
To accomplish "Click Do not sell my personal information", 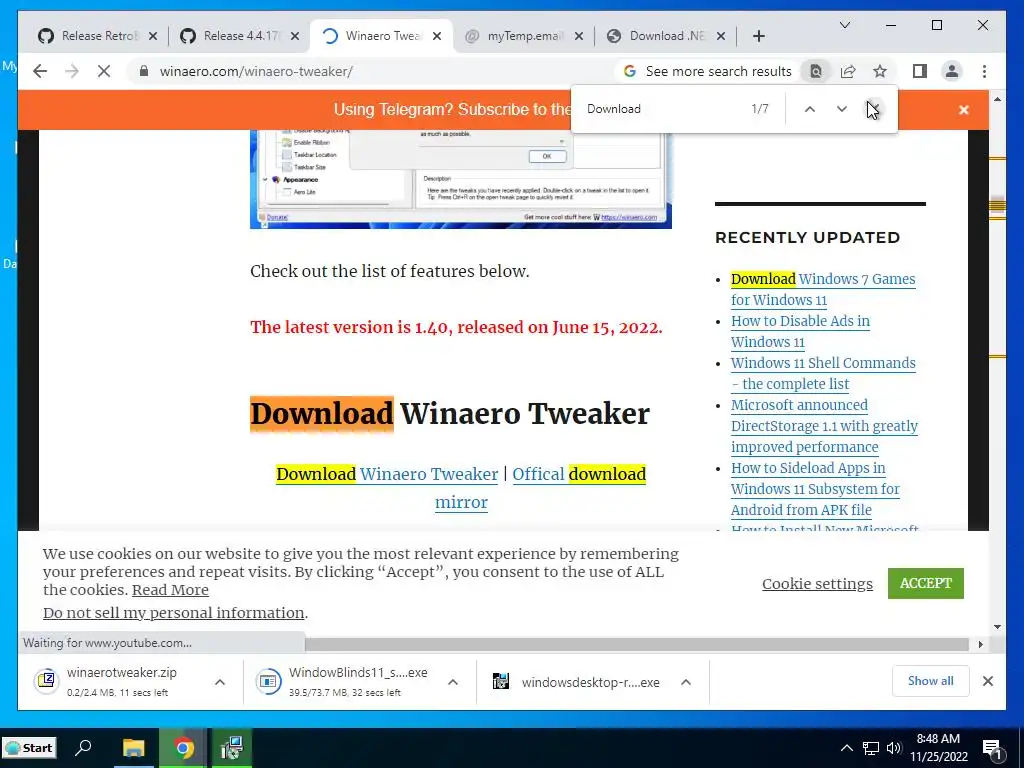I will point(174,613).
